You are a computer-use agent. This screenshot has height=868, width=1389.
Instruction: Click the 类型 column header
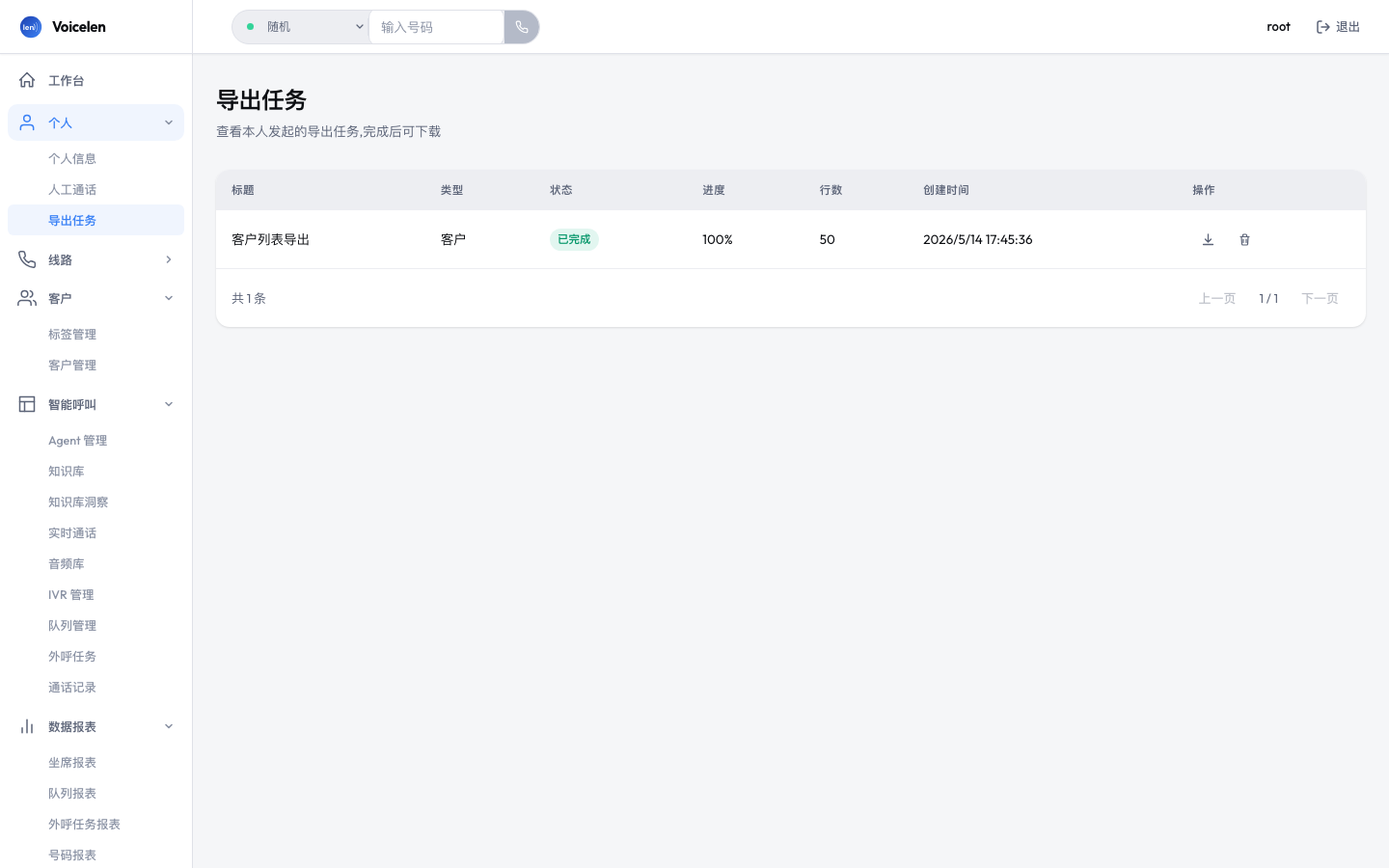pyautogui.click(x=452, y=190)
